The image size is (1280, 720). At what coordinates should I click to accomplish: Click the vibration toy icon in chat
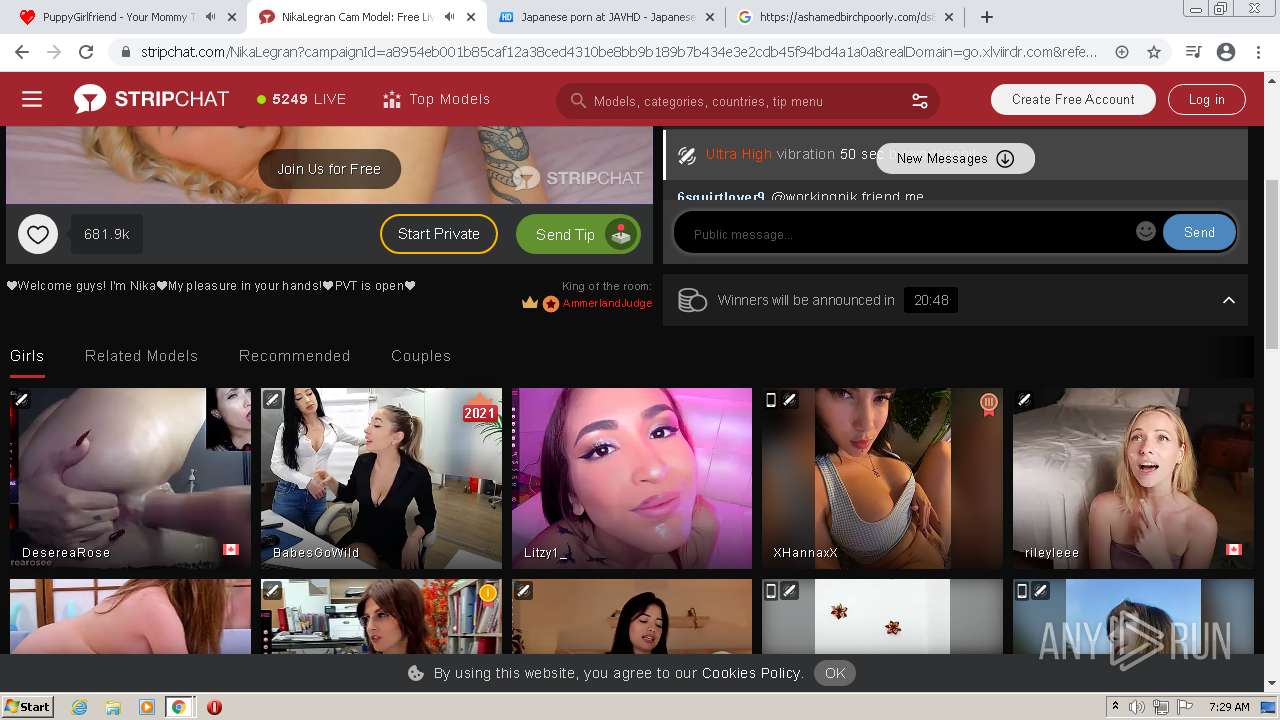(x=687, y=155)
